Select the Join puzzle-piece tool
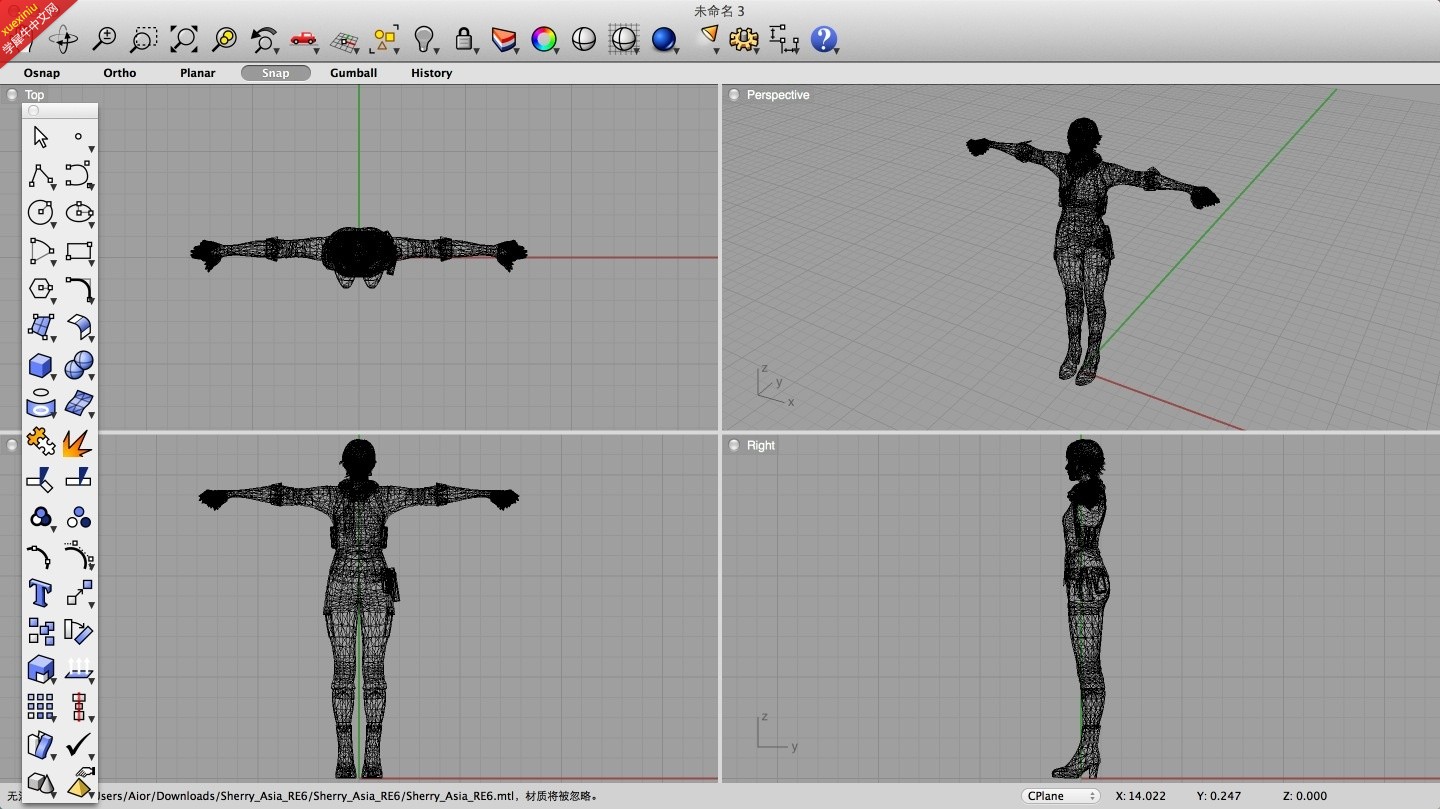The width and height of the screenshot is (1440, 809). (40, 442)
